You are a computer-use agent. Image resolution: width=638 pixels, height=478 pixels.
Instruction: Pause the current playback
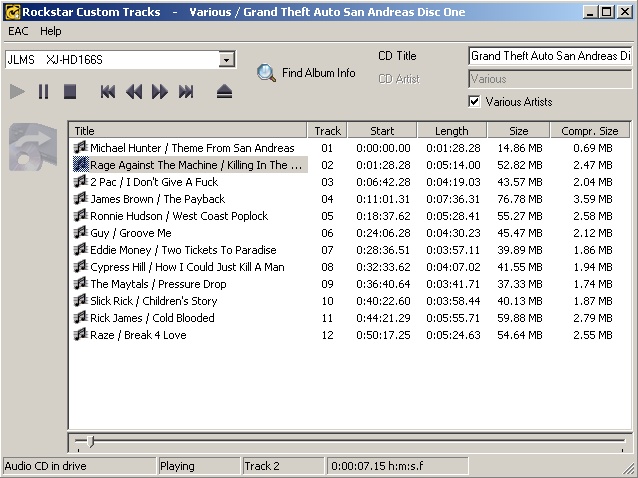(x=44, y=92)
